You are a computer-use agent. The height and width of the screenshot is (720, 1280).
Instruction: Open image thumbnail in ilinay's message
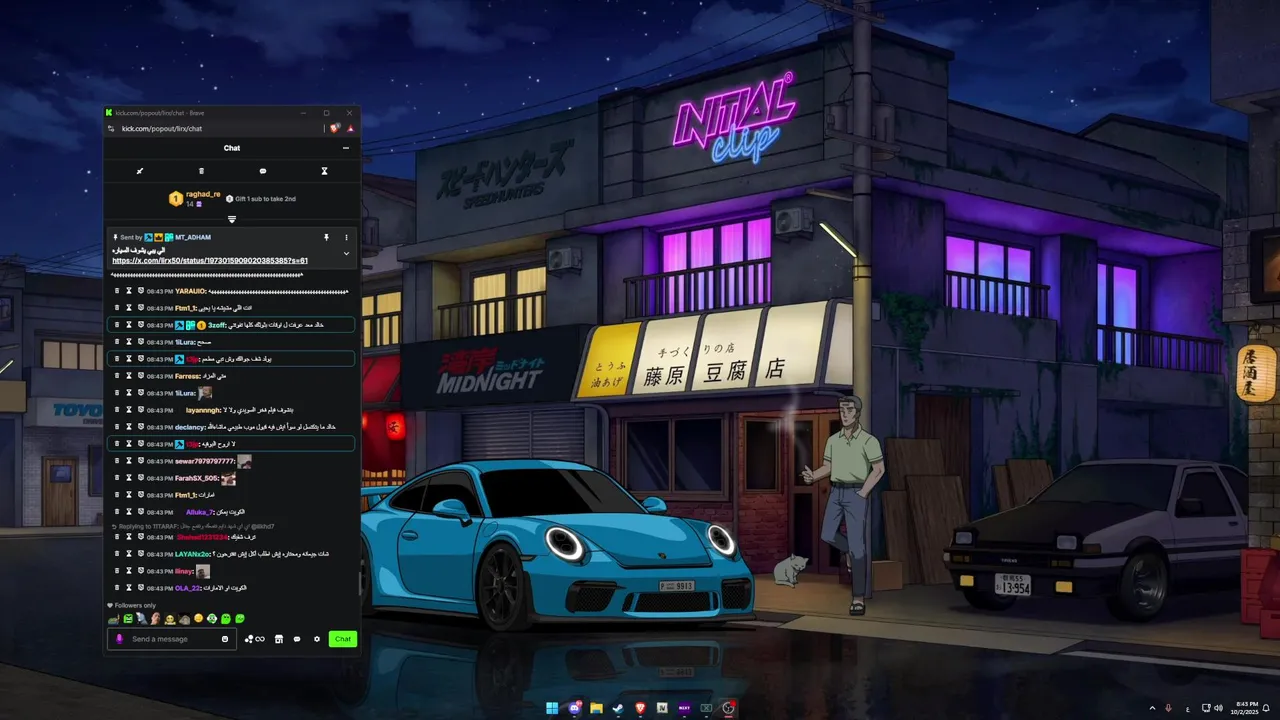point(203,571)
